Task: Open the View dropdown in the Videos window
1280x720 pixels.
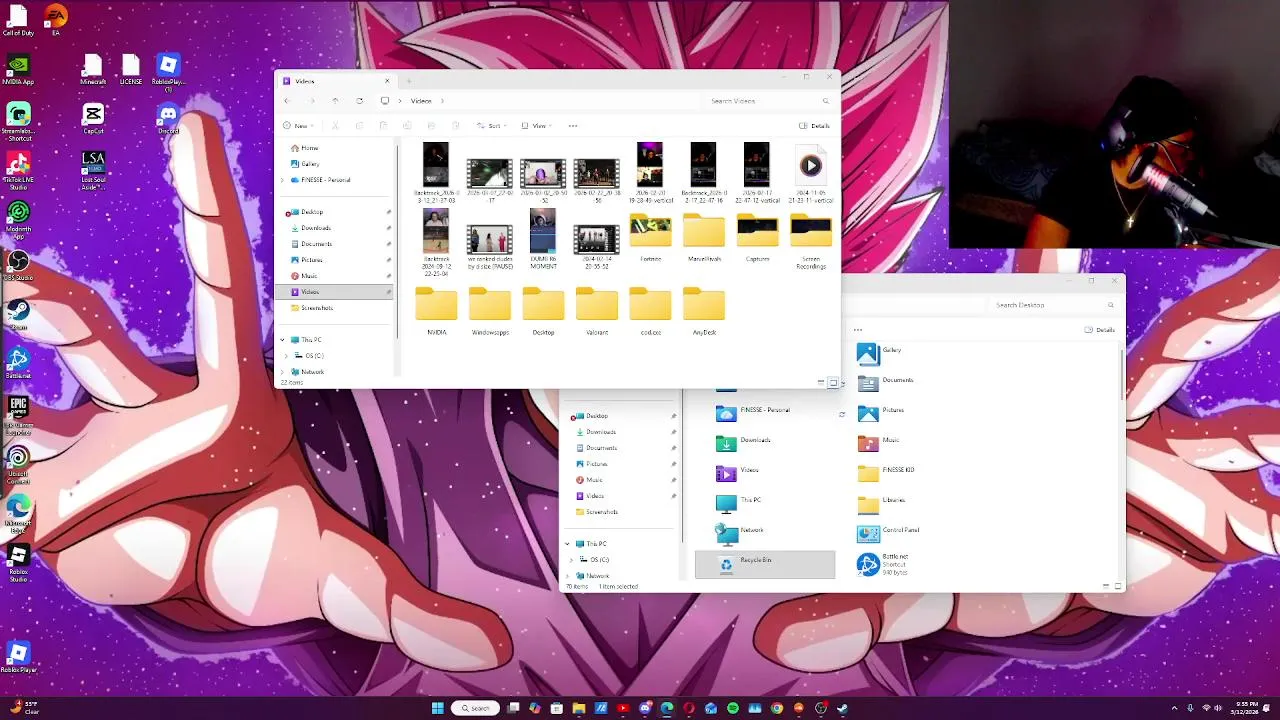Action: point(538,126)
